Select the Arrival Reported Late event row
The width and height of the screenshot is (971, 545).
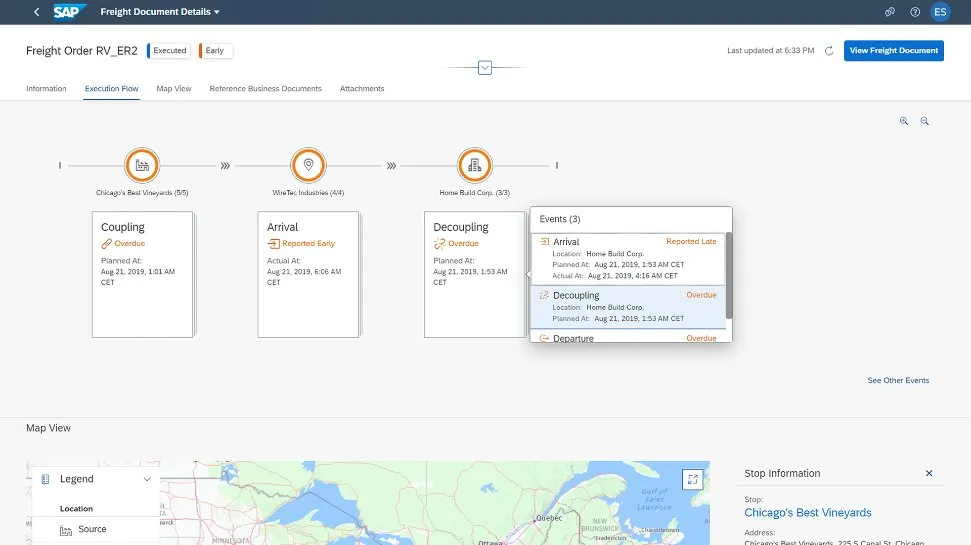[628, 259]
